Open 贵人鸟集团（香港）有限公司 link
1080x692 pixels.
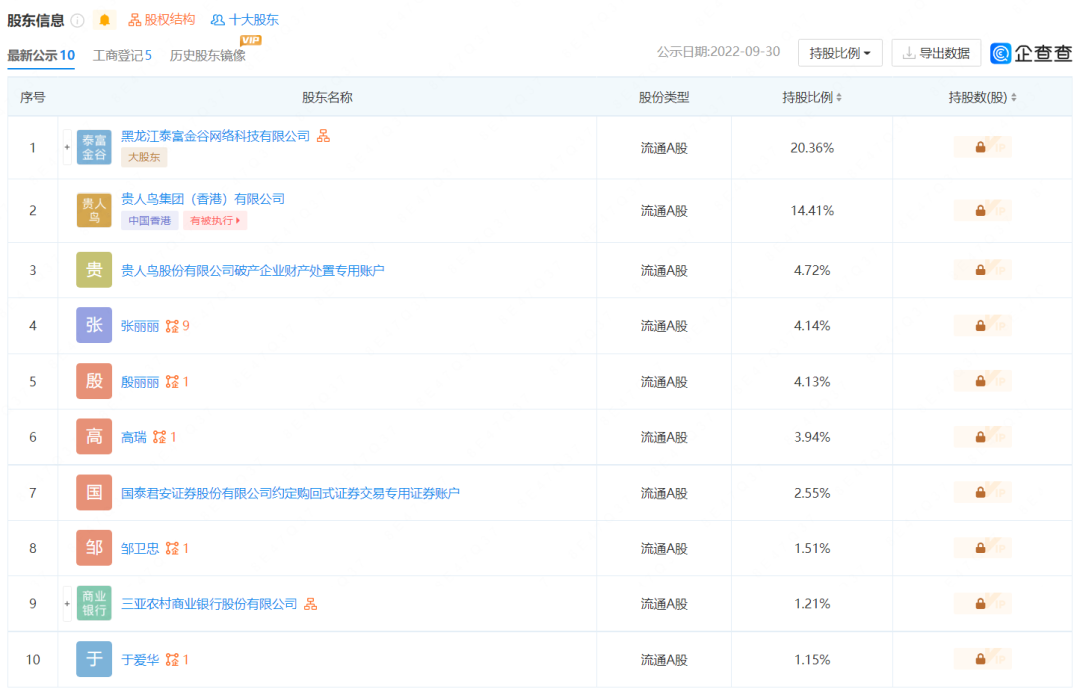(203, 199)
